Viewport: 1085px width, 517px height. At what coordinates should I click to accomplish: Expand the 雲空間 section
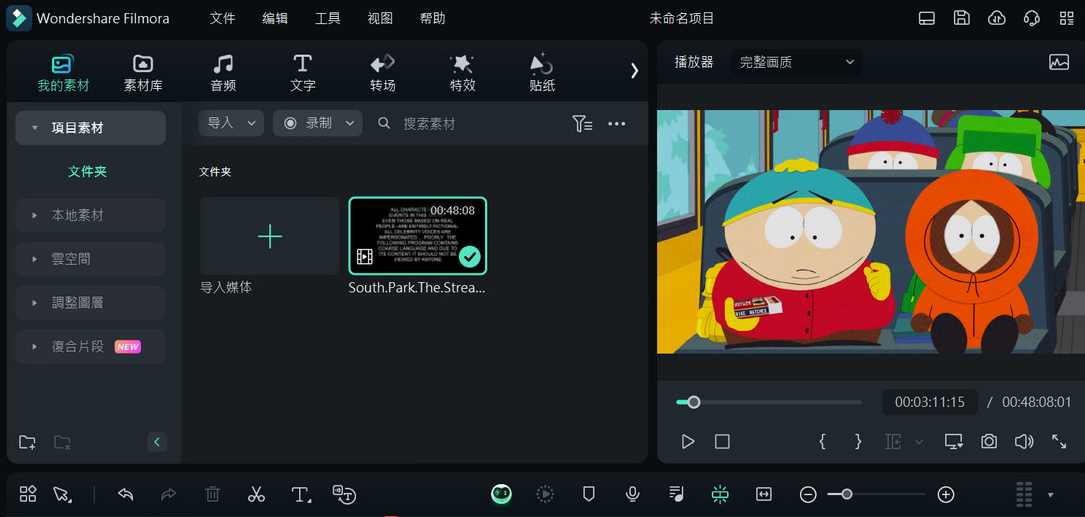(91, 259)
